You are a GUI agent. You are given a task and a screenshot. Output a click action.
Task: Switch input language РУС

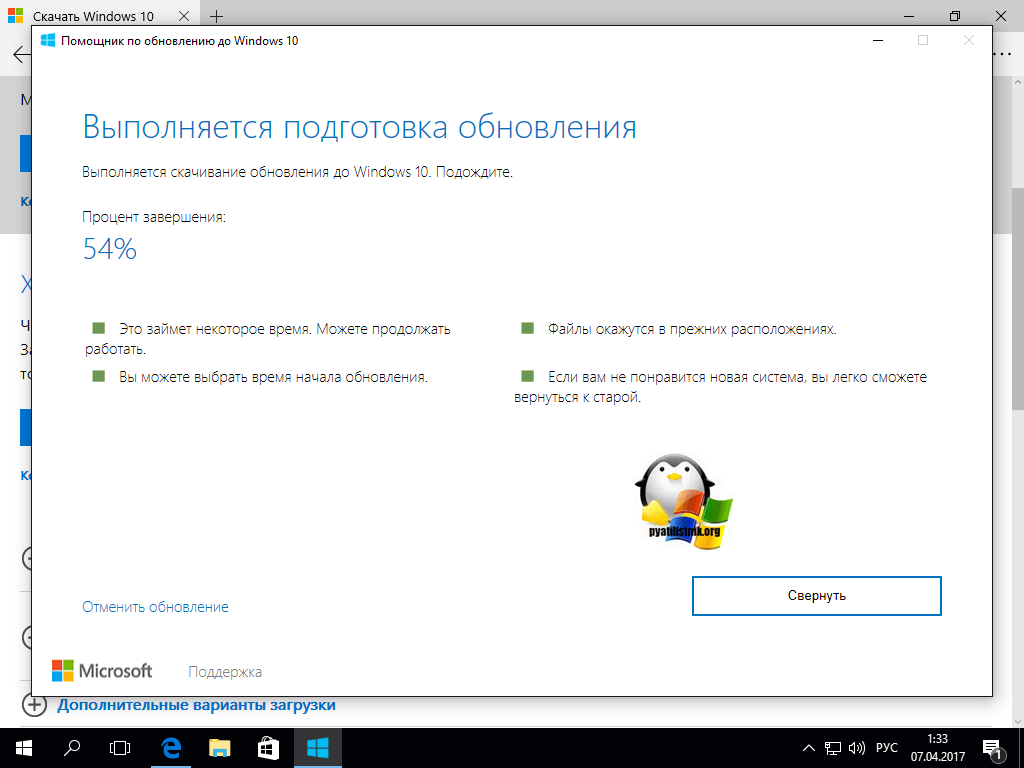coord(886,748)
